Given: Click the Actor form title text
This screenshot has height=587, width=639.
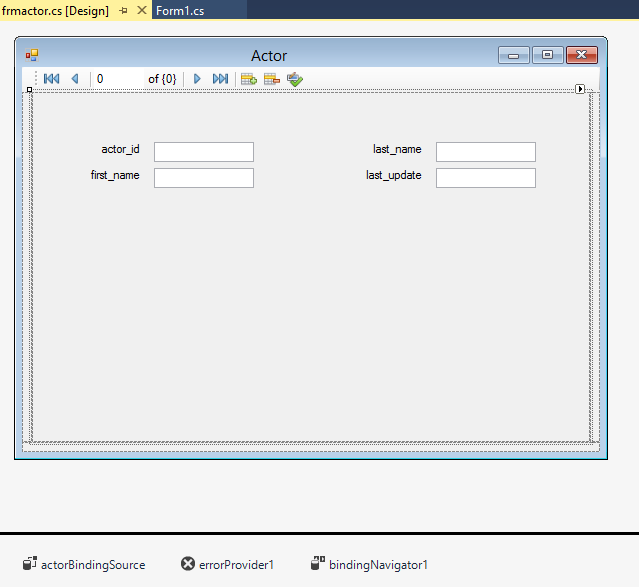Looking at the screenshot, I should (269, 56).
